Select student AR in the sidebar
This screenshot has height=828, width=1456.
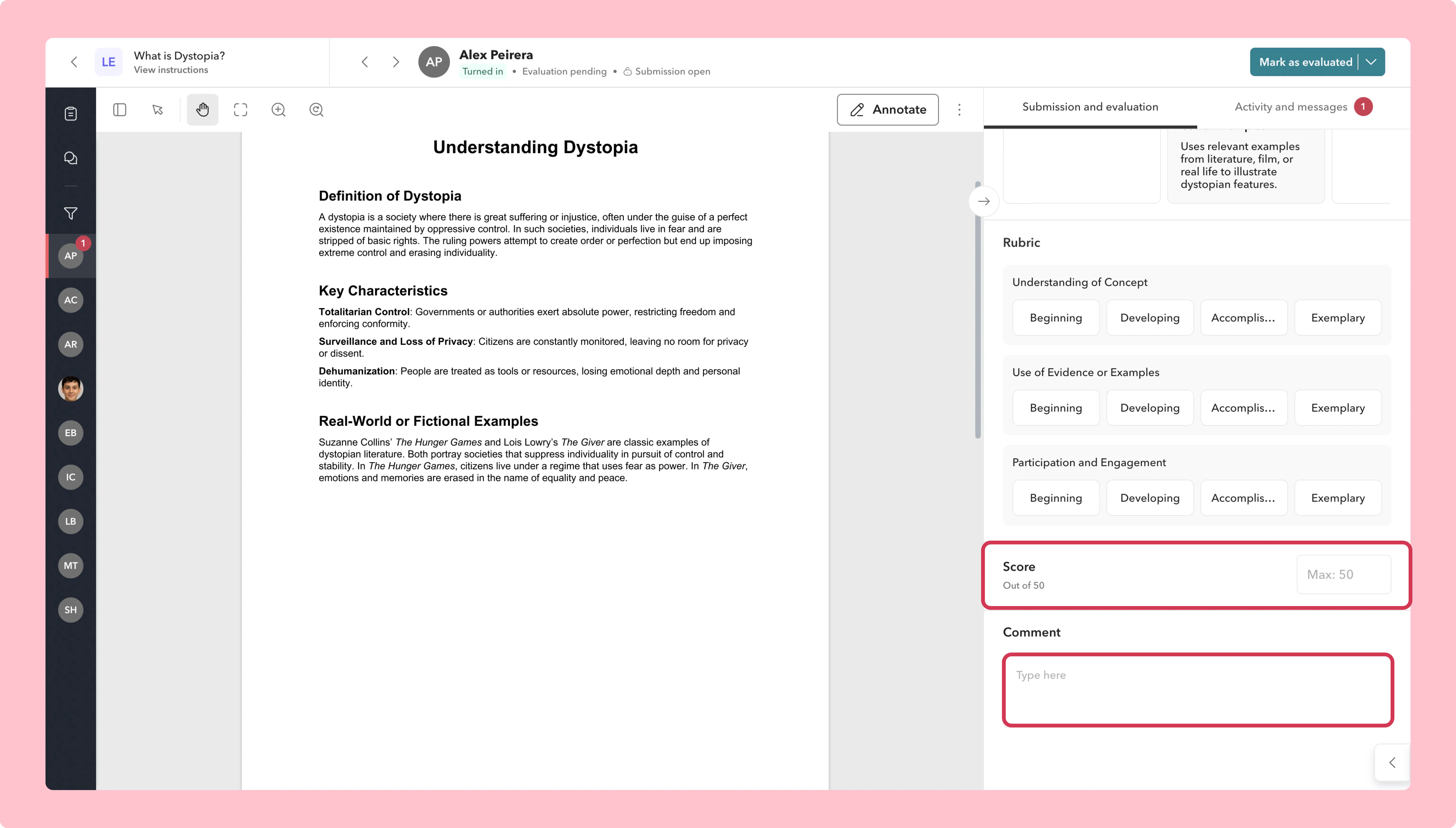70,345
